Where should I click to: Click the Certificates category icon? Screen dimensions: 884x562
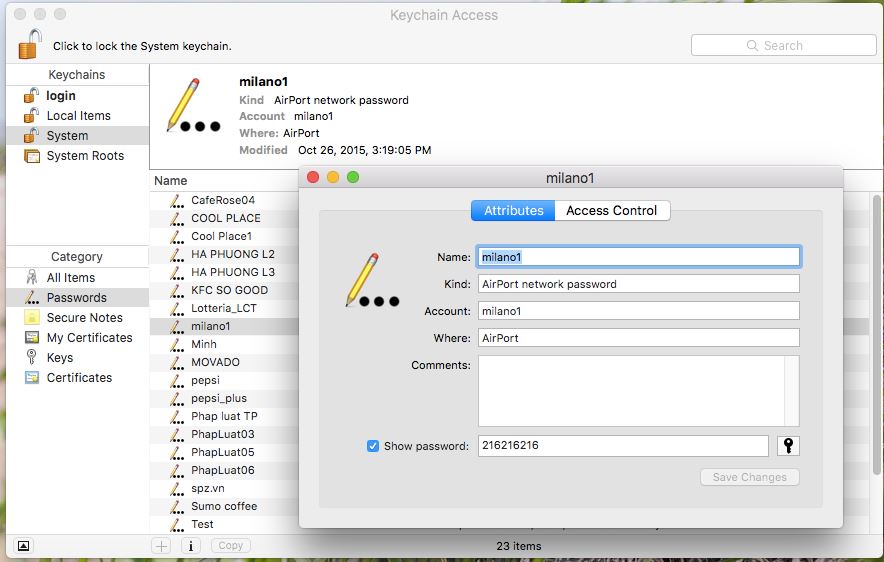32,377
